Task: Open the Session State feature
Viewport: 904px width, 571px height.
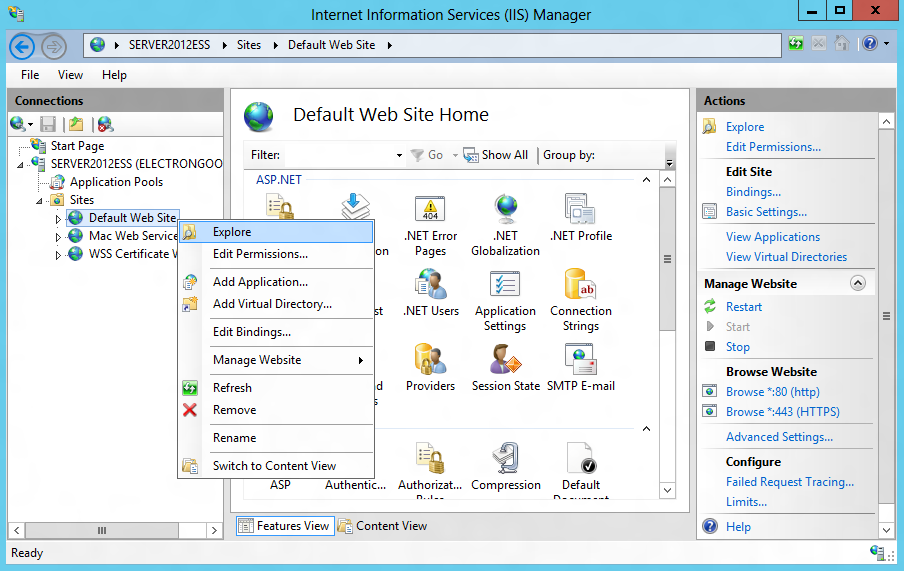Action: [x=506, y=368]
